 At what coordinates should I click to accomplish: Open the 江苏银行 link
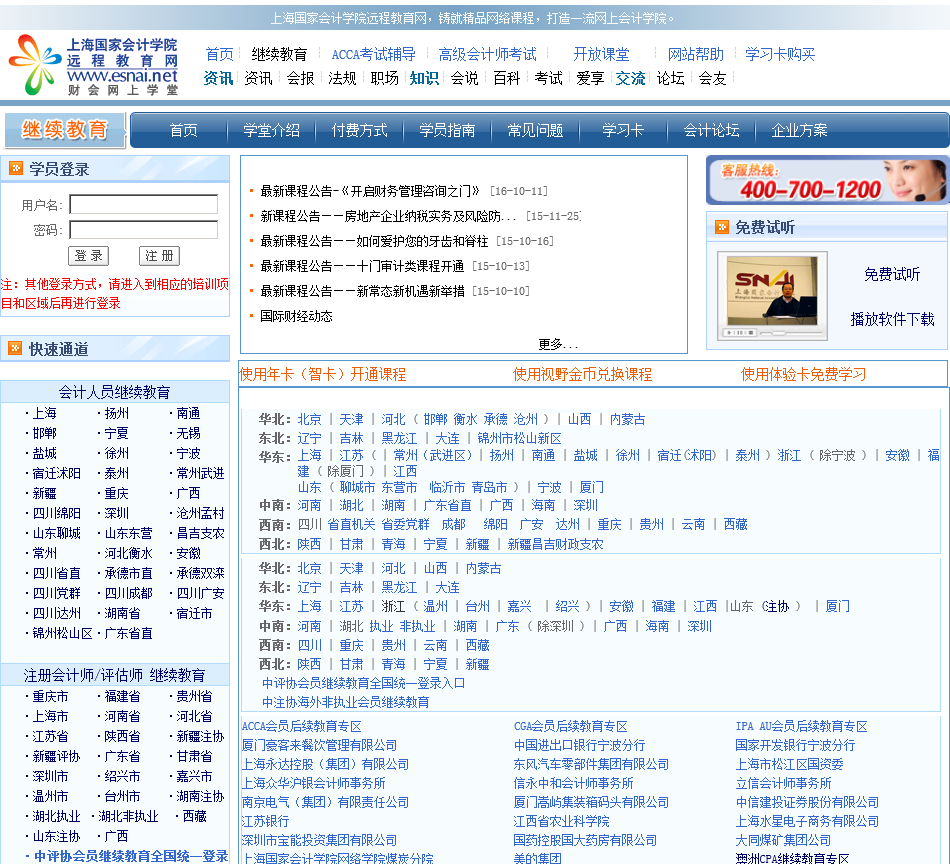point(265,822)
